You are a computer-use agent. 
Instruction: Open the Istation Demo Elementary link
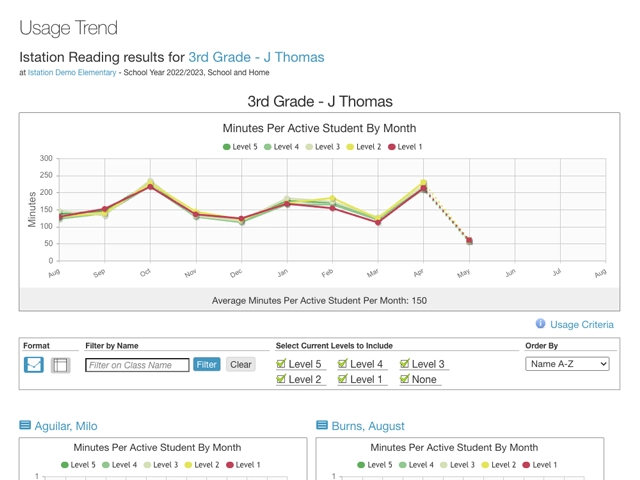tap(72, 73)
